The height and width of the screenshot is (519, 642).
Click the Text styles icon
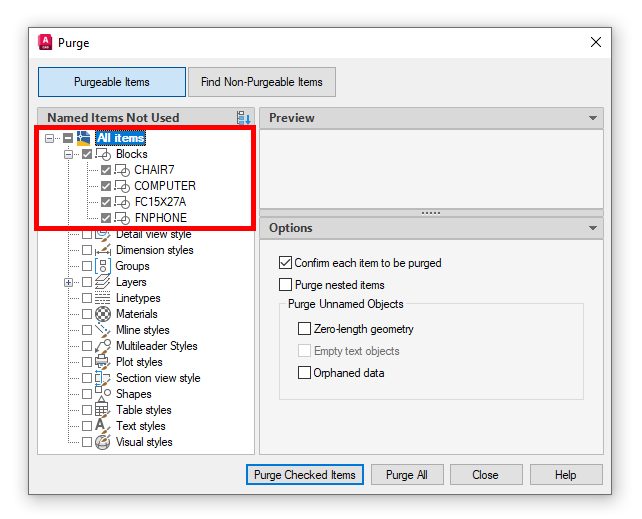(x=102, y=426)
